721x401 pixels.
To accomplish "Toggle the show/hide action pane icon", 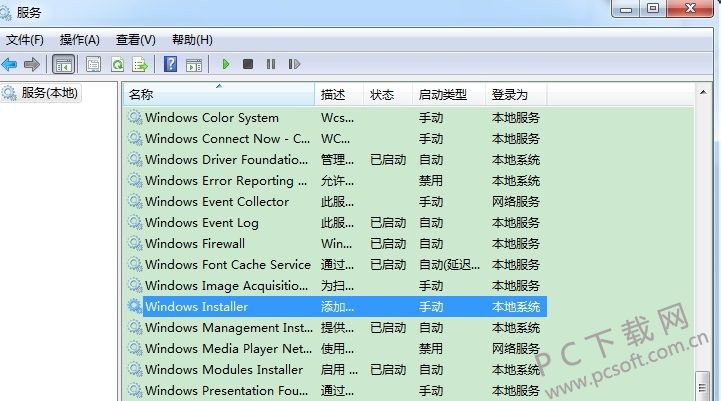I will [x=194, y=64].
